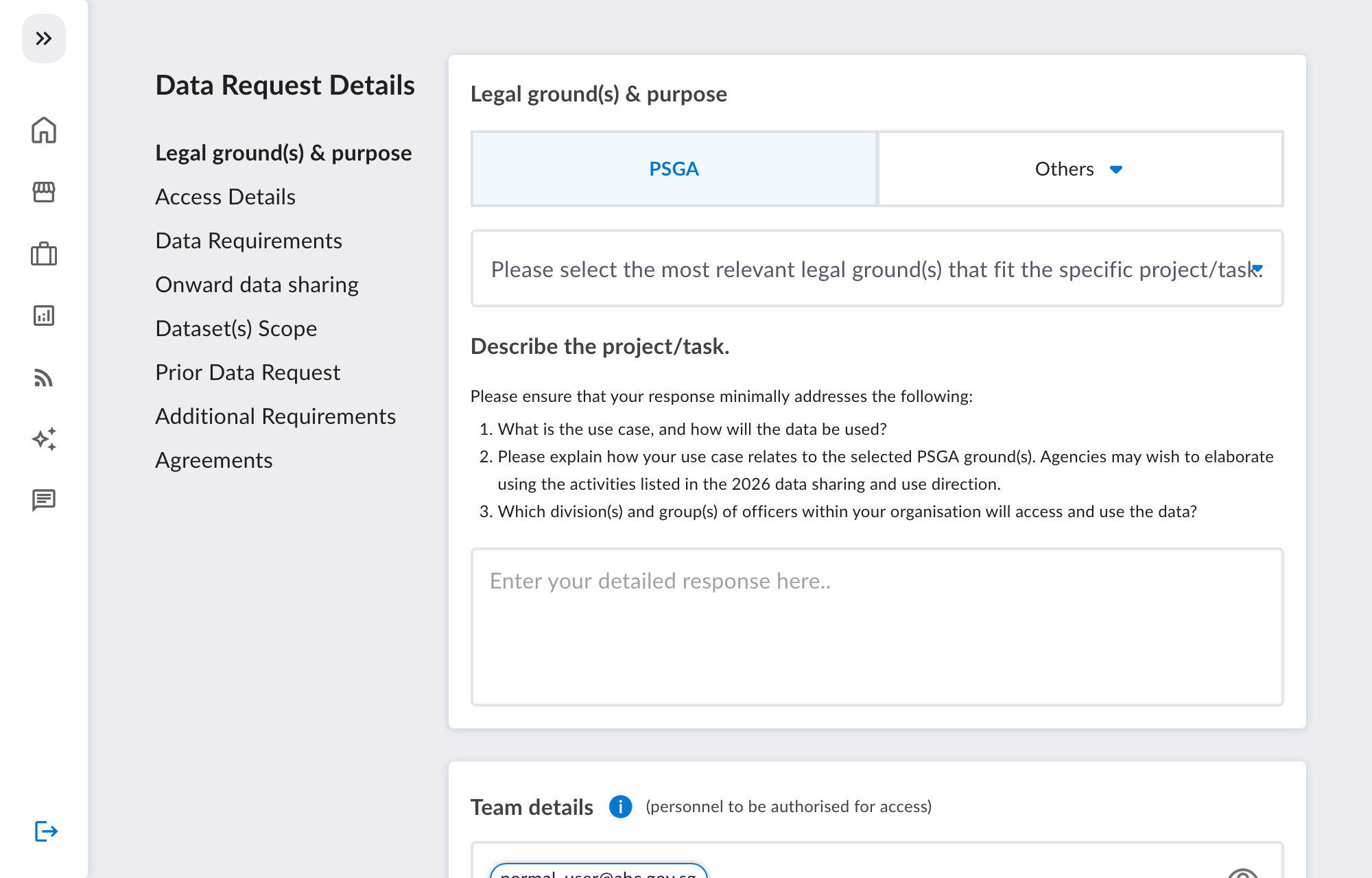Image resolution: width=1372 pixels, height=878 pixels.
Task: Open the marketplace storefront icon
Action: click(44, 192)
